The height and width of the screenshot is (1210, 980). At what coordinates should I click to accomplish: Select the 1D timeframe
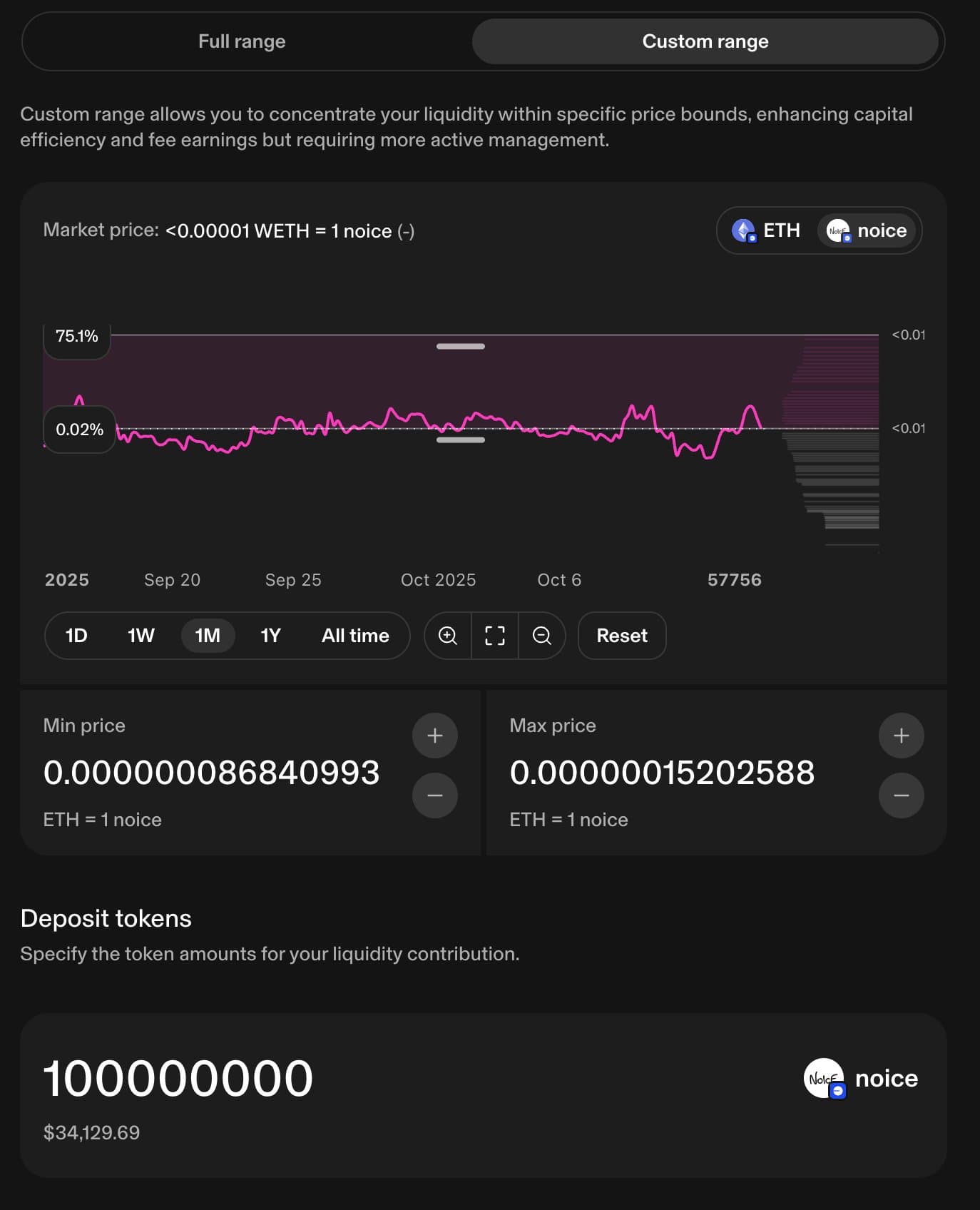point(76,635)
